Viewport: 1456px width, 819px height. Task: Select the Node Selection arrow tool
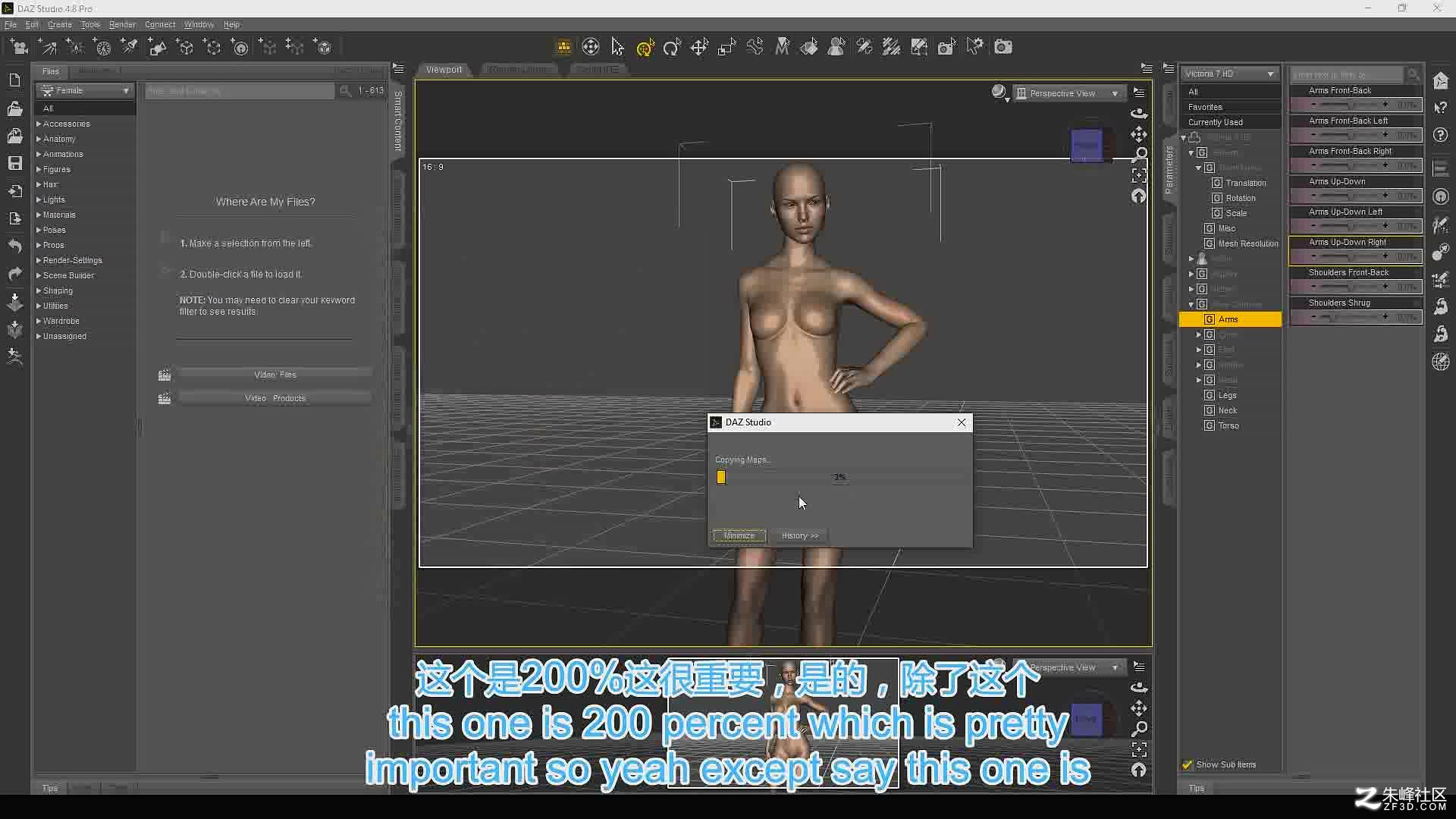[617, 47]
